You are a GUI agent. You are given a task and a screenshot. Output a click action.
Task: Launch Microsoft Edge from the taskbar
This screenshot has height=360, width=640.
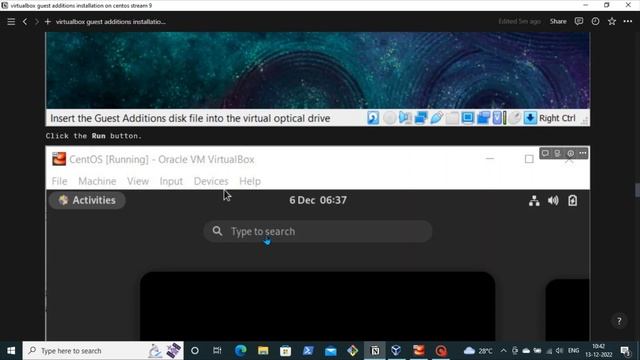tap(241, 351)
